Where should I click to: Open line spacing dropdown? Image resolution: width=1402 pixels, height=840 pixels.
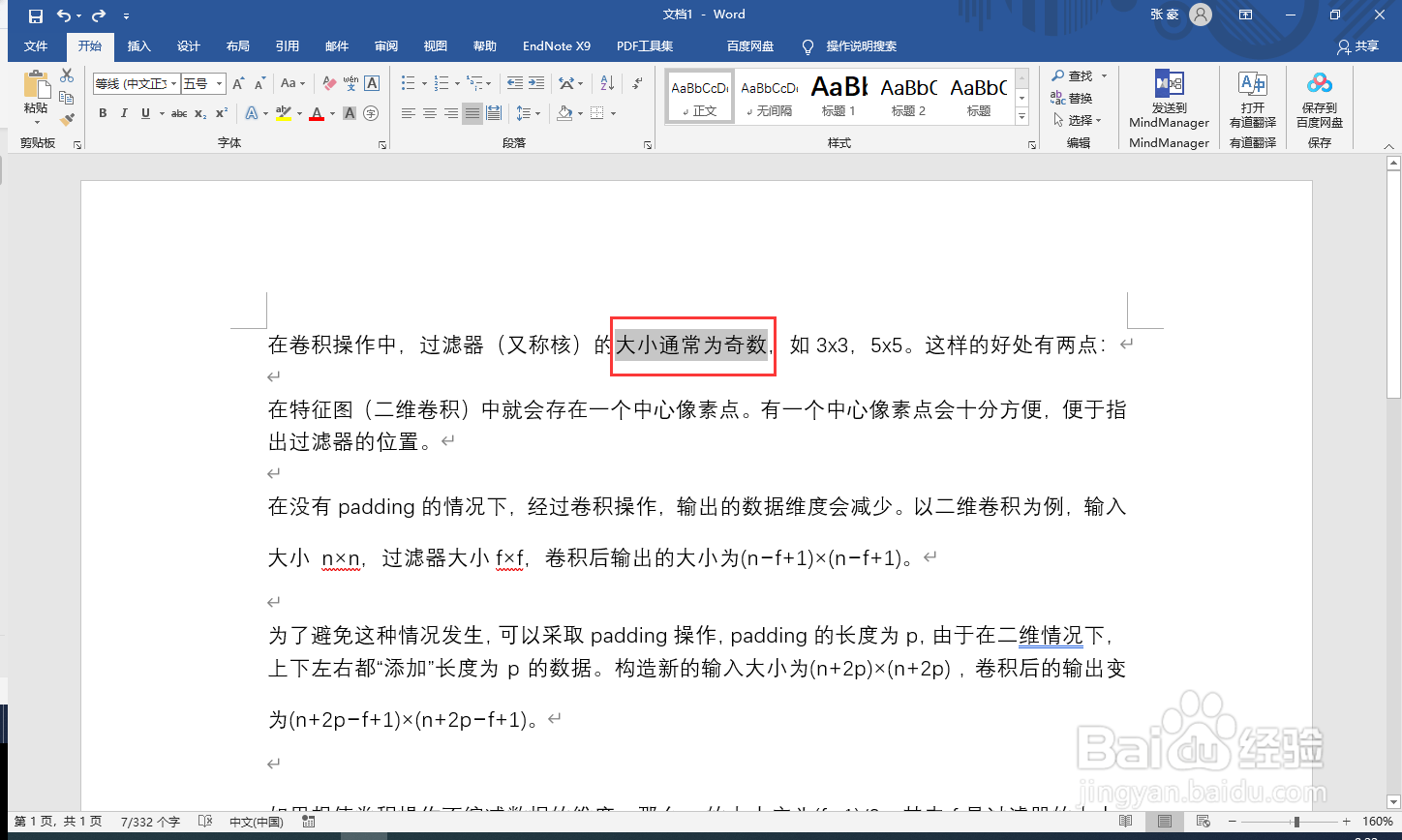click(x=529, y=113)
